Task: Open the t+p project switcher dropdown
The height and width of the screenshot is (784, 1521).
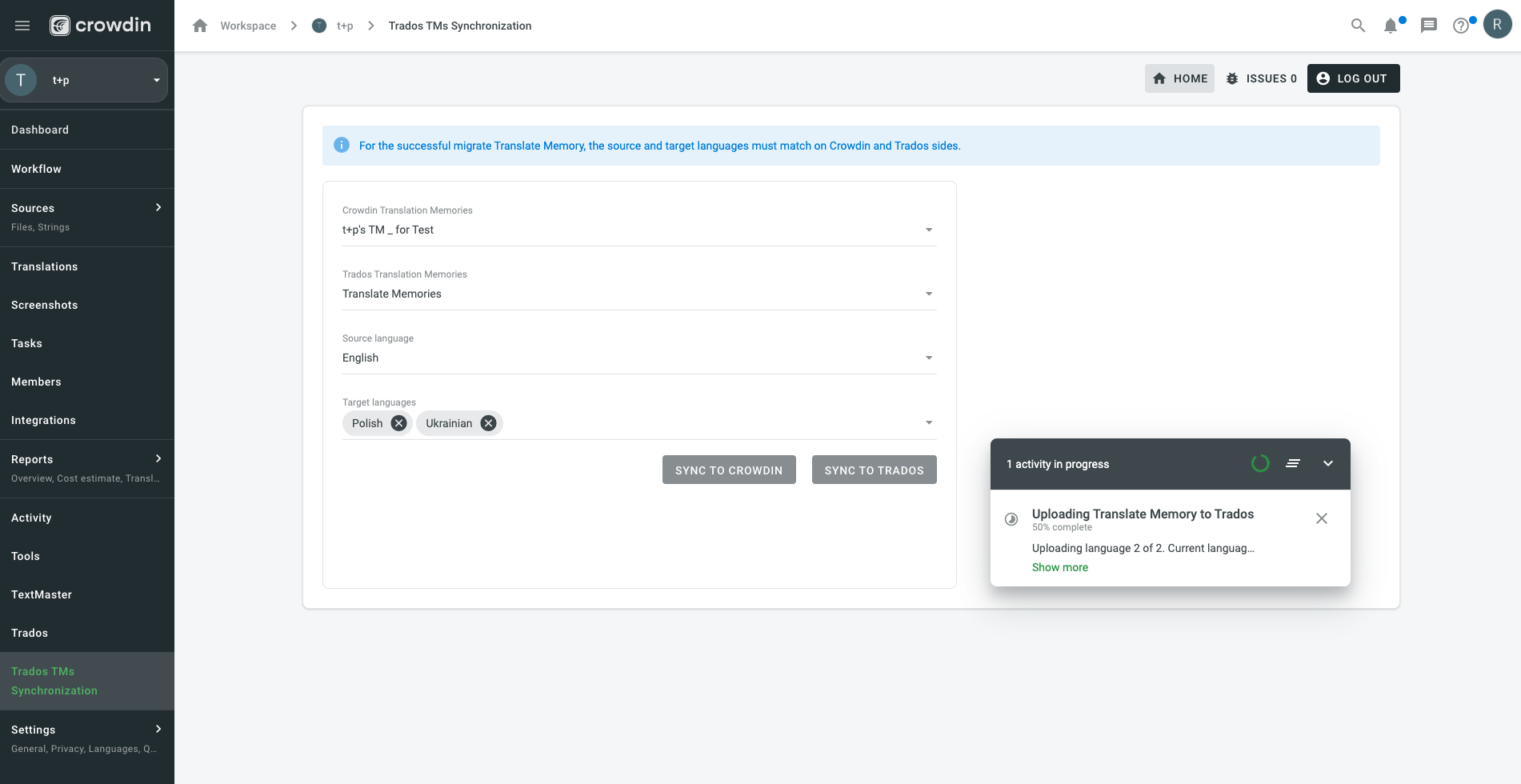Action: click(x=84, y=80)
